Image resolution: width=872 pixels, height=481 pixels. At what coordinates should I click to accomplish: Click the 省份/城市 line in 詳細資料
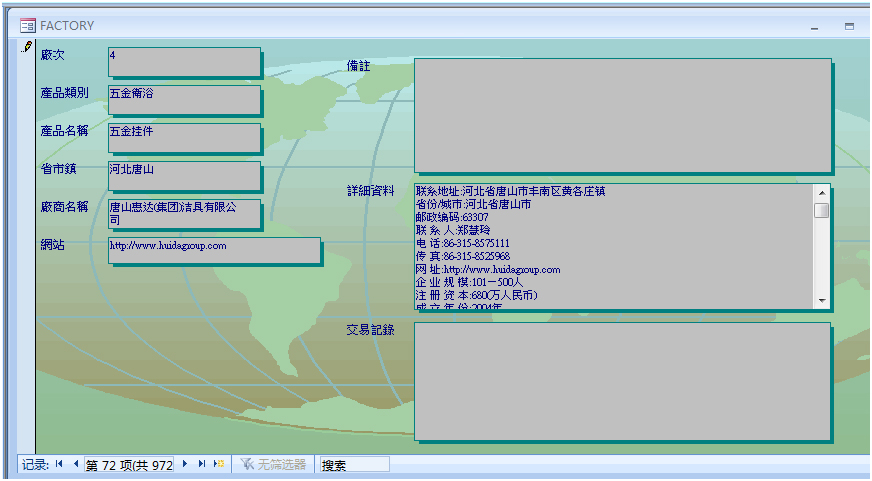[473, 204]
